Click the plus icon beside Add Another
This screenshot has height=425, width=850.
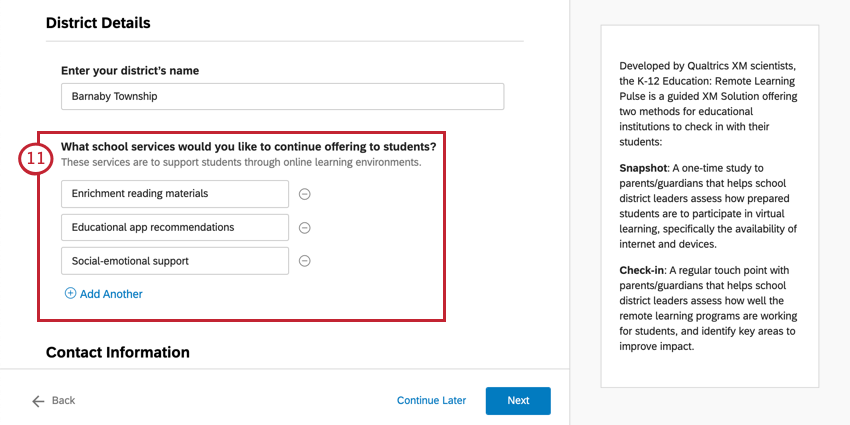[x=70, y=294]
